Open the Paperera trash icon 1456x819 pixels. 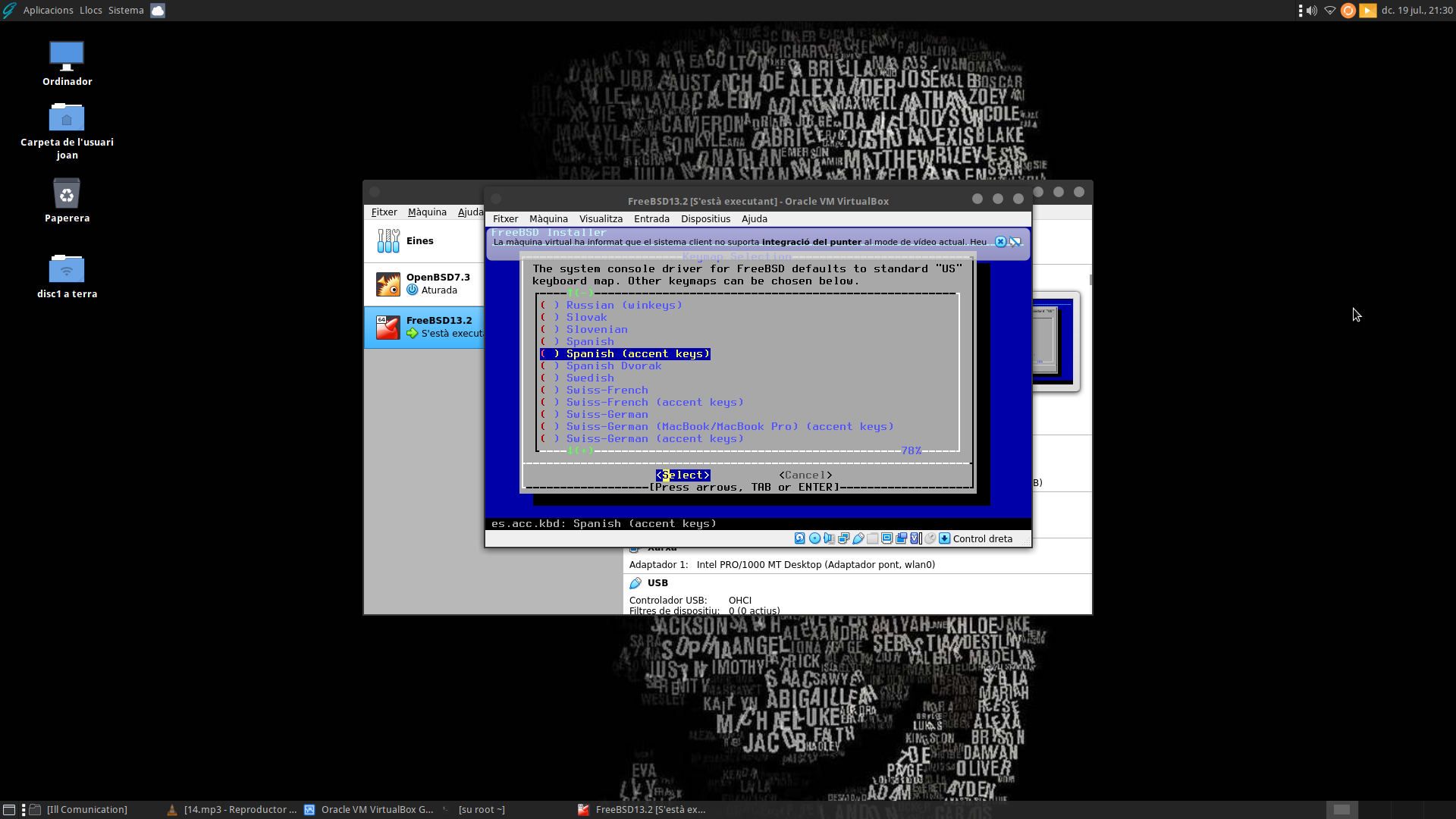[x=67, y=193]
